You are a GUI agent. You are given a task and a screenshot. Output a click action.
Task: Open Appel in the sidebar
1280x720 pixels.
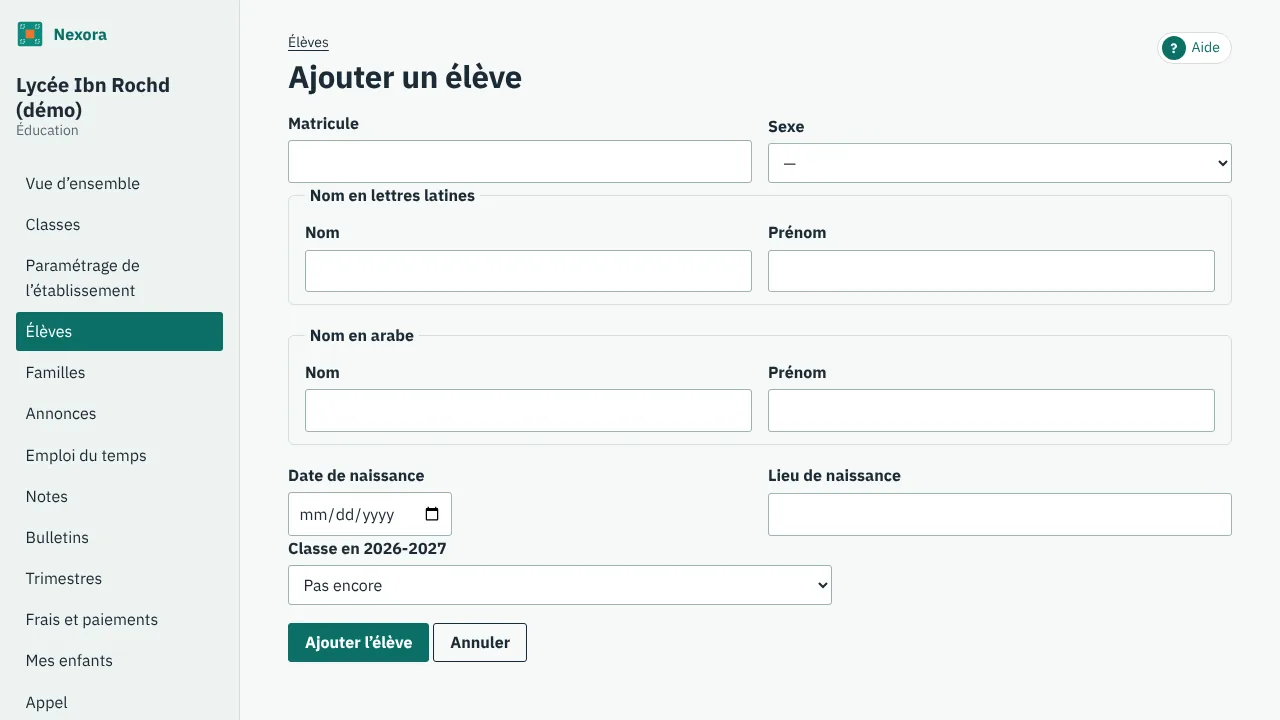click(x=119, y=703)
